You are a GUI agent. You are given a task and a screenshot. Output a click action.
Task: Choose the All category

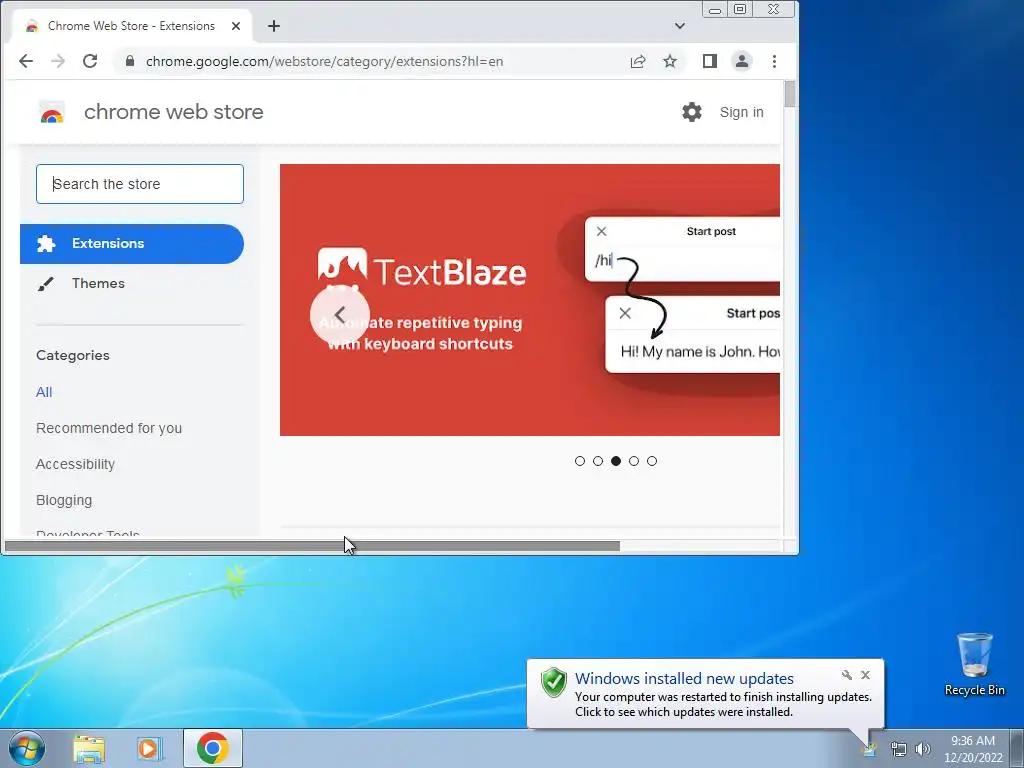click(x=44, y=392)
